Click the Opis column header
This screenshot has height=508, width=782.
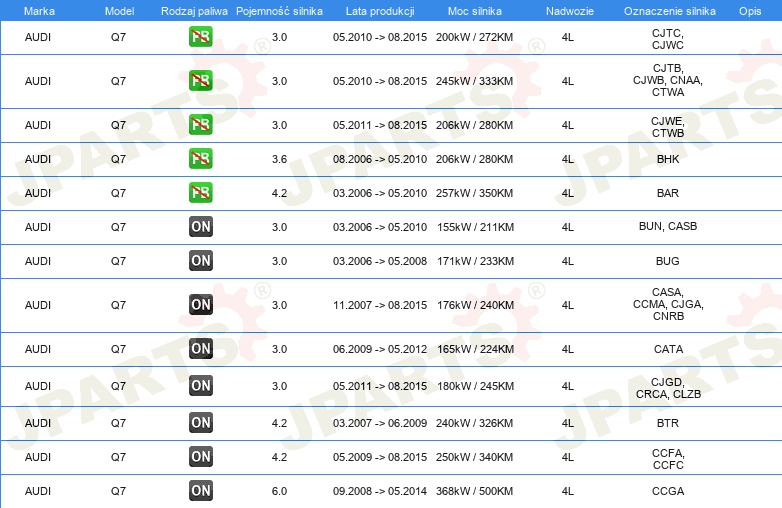click(x=749, y=10)
